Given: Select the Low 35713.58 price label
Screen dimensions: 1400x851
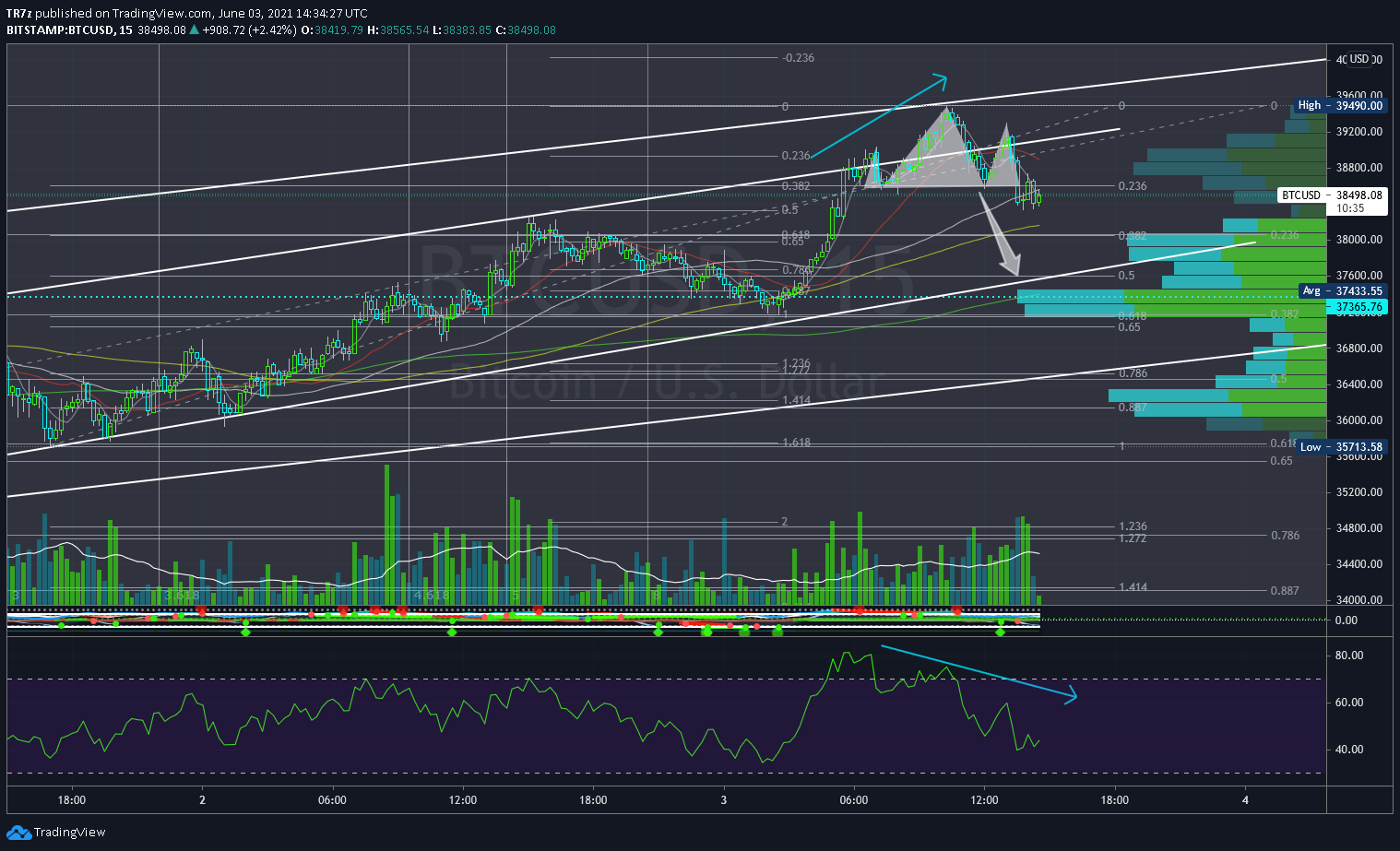Looking at the screenshot, I should click(1341, 447).
